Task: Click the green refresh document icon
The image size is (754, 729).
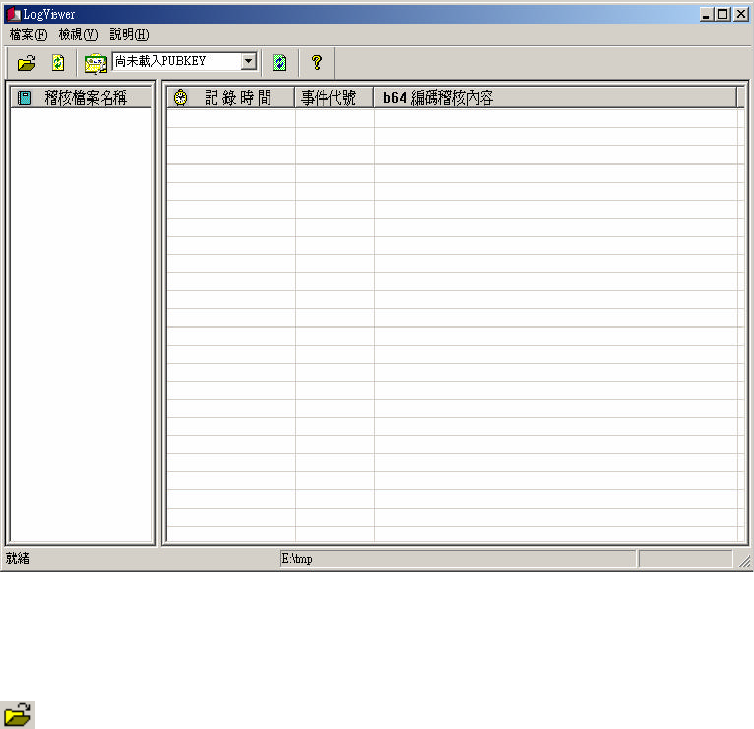Action: (x=279, y=63)
